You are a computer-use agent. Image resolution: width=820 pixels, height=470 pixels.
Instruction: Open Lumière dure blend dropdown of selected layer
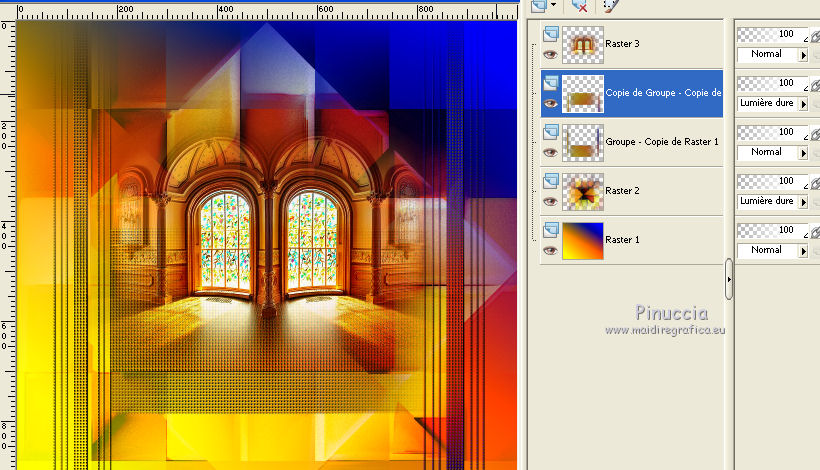click(803, 103)
